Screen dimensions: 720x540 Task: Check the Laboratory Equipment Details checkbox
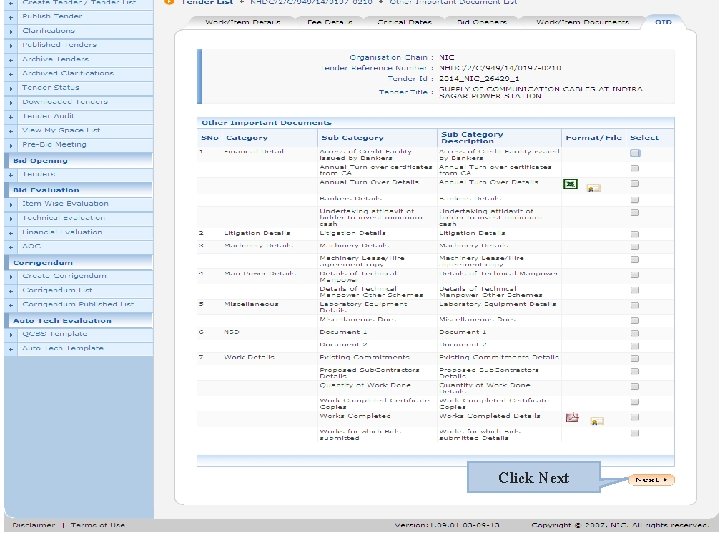tap(635, 305)
